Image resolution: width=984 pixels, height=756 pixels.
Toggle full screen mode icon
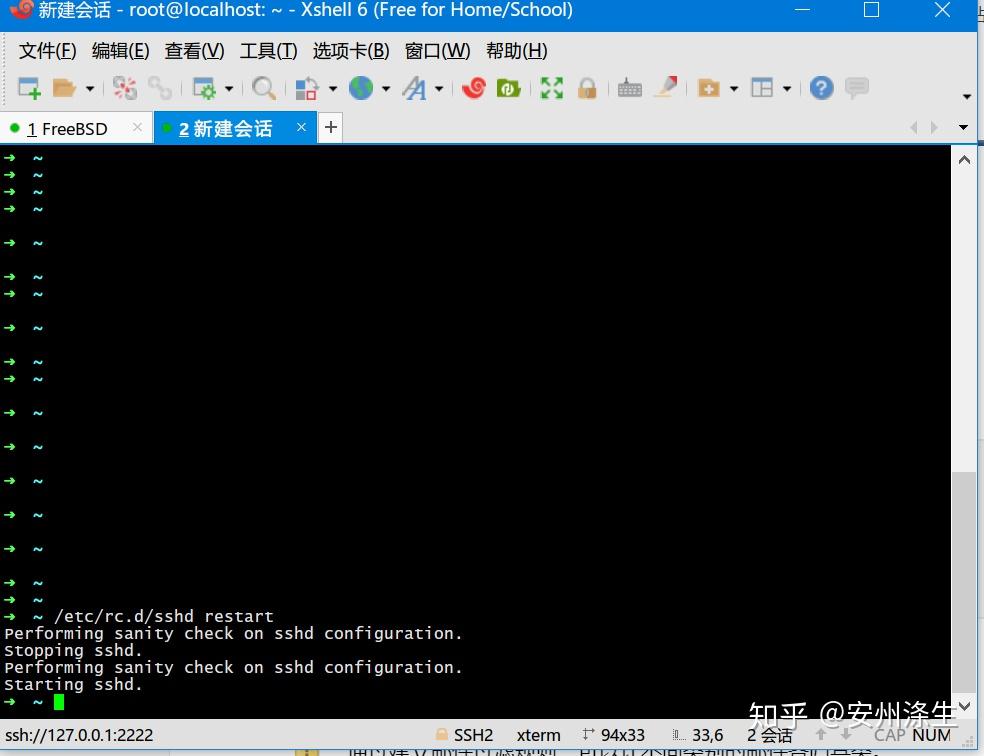point(551,88)
